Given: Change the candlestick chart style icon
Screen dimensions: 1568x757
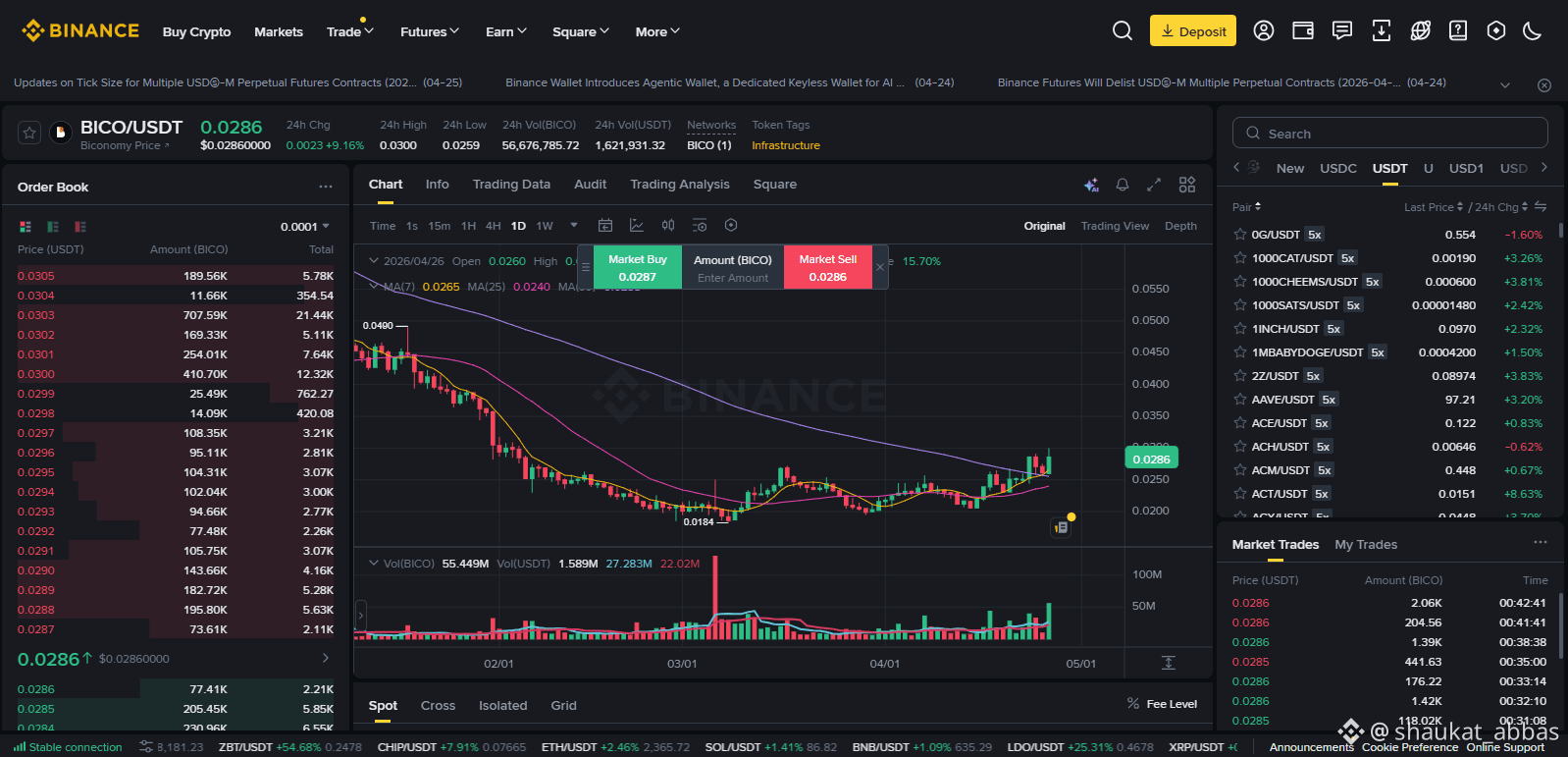Looking at the screenshot, I should pos(668,226).
